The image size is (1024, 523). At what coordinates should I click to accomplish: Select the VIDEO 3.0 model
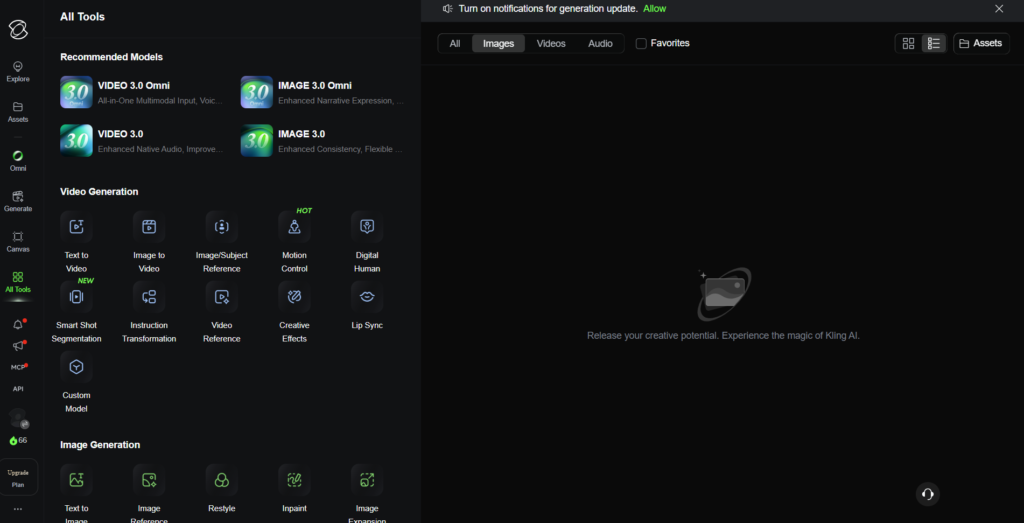tap(144, 140)
